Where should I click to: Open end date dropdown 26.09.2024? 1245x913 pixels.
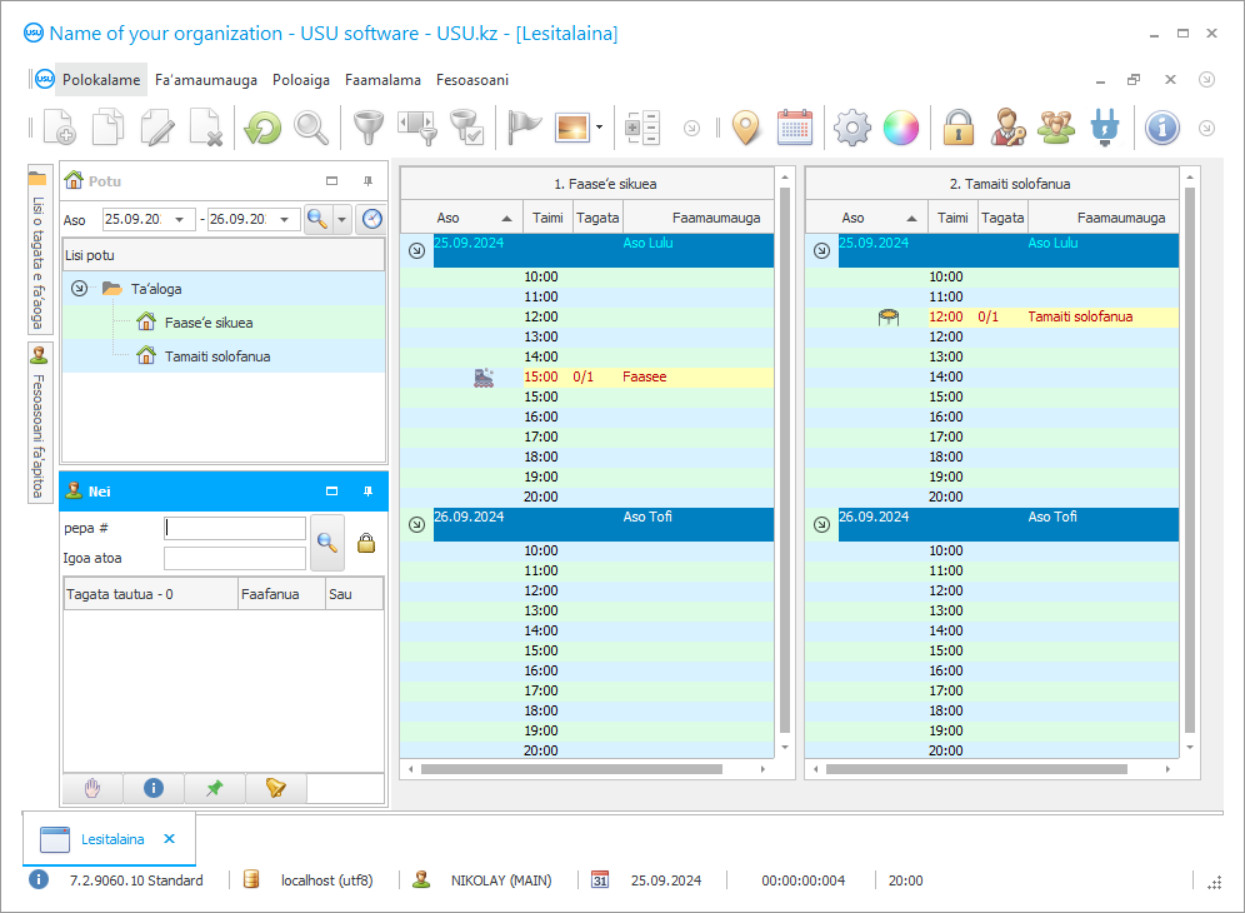[x=287, y=219]
